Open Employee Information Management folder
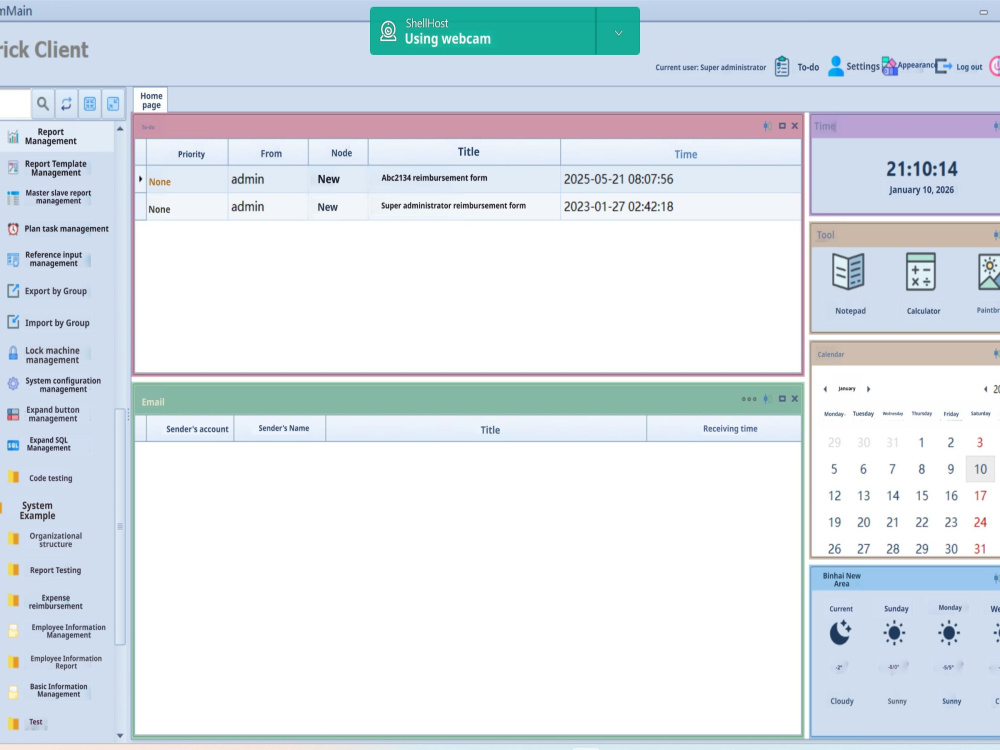Viewport: 1000px width, 750px height. 13,631
